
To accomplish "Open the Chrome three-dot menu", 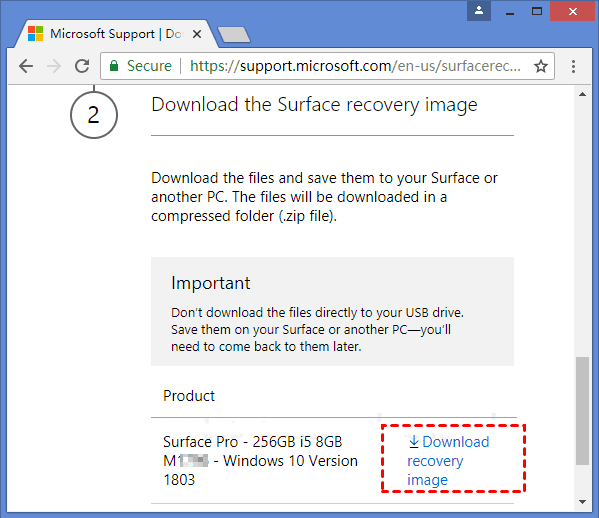I will click(x=573, y=66).
